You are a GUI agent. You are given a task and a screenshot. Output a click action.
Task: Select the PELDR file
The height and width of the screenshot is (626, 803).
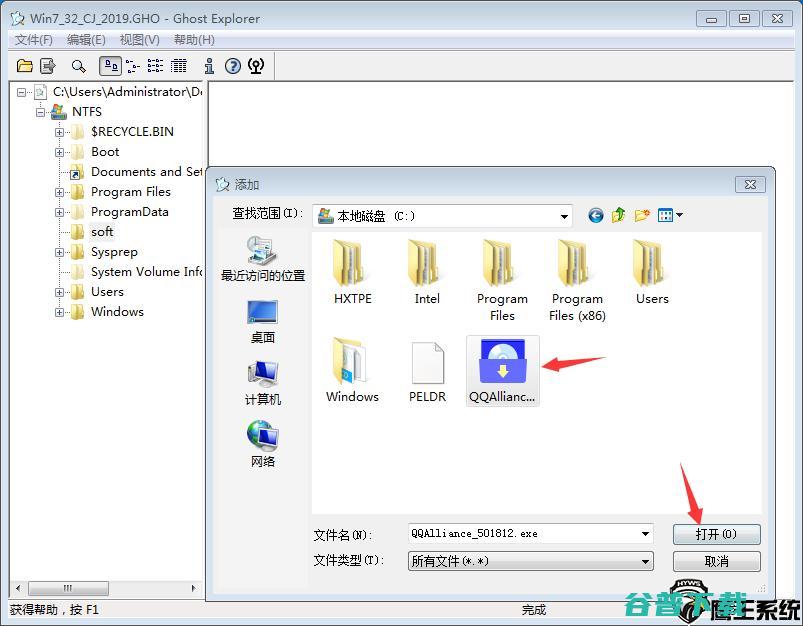click(x=427, y=371)
